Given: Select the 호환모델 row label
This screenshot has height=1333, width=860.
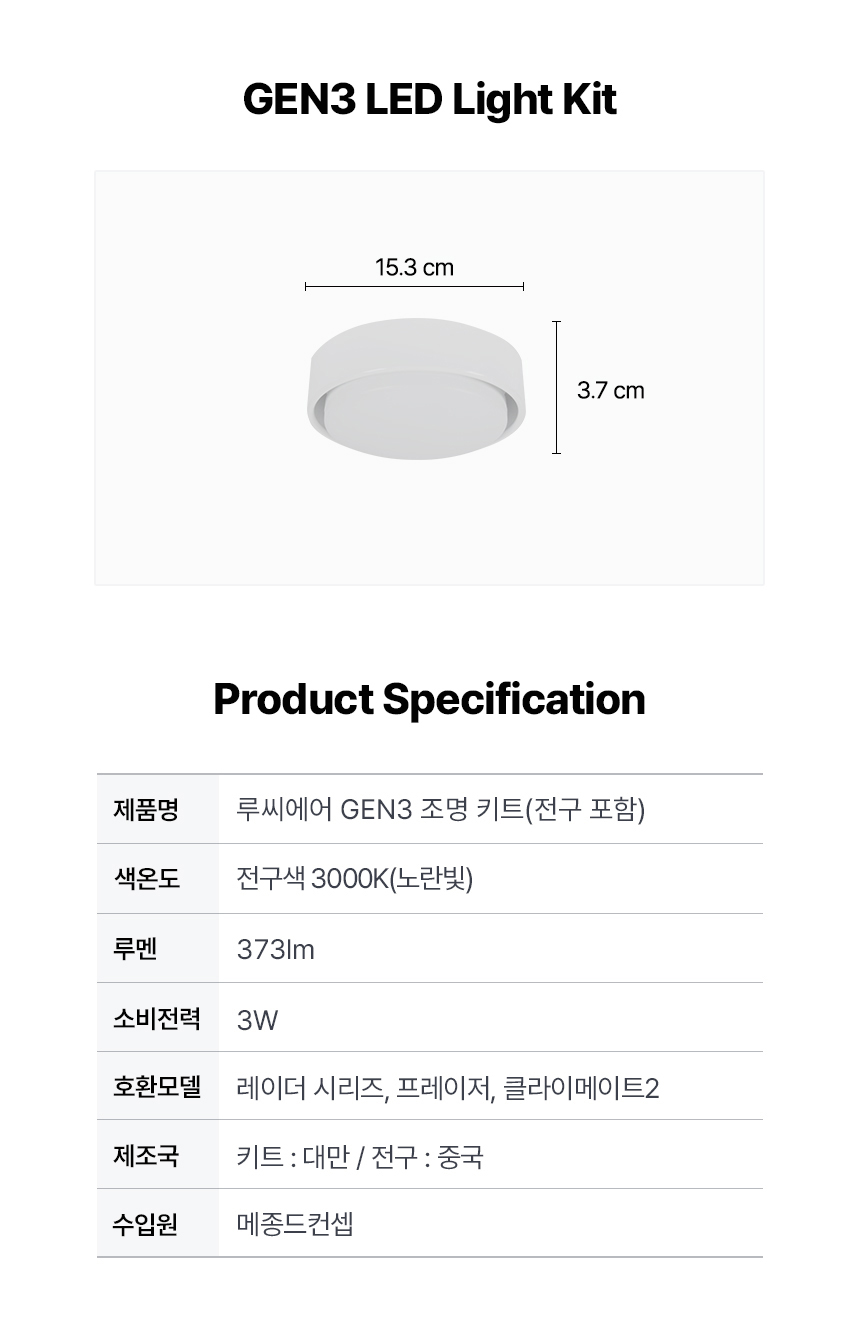Looking at the screenshot, I should [x=157, y=1087].
